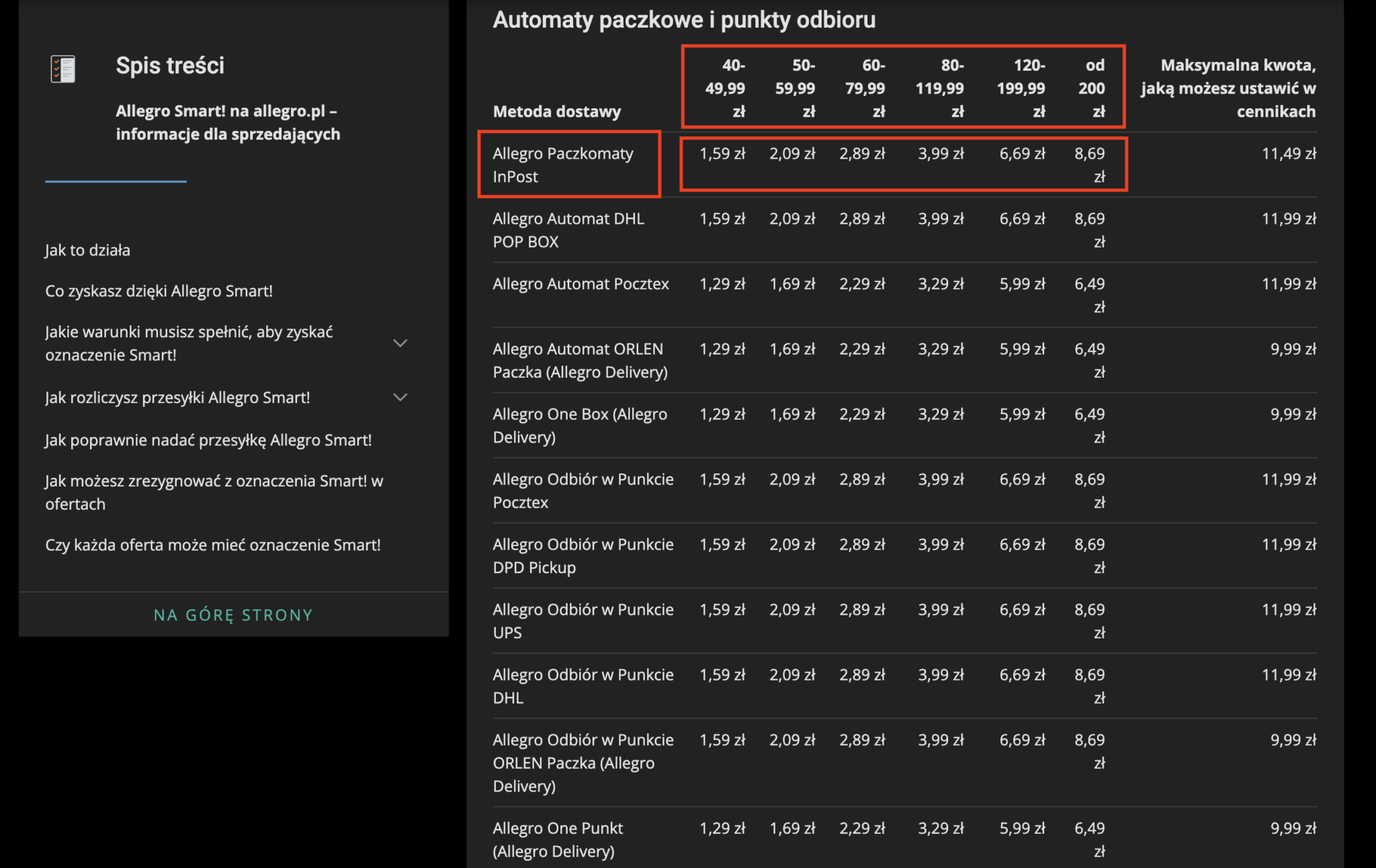Click the '80-119,99 zł' column header
Image resolution: width=1376 pixels, height=868 pixels.
coord(939,88)
